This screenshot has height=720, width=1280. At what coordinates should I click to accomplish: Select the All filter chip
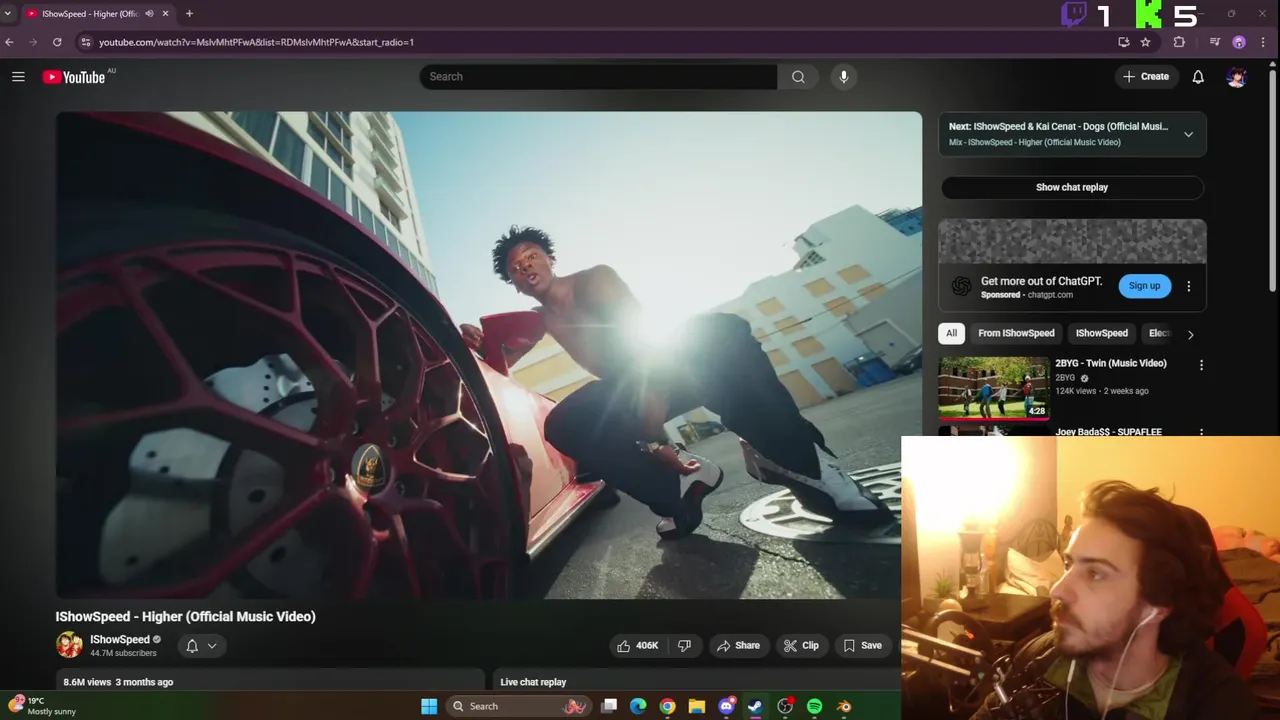point(952,333)
